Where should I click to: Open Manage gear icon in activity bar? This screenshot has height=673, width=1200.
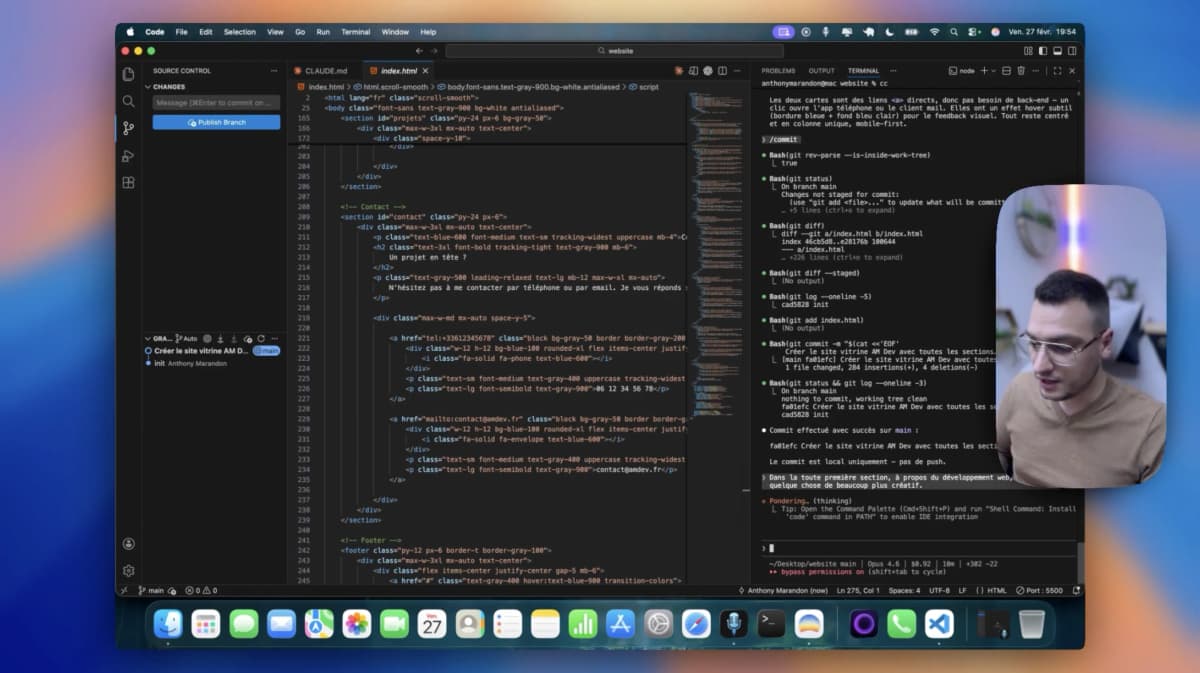[x=128, y=570]
